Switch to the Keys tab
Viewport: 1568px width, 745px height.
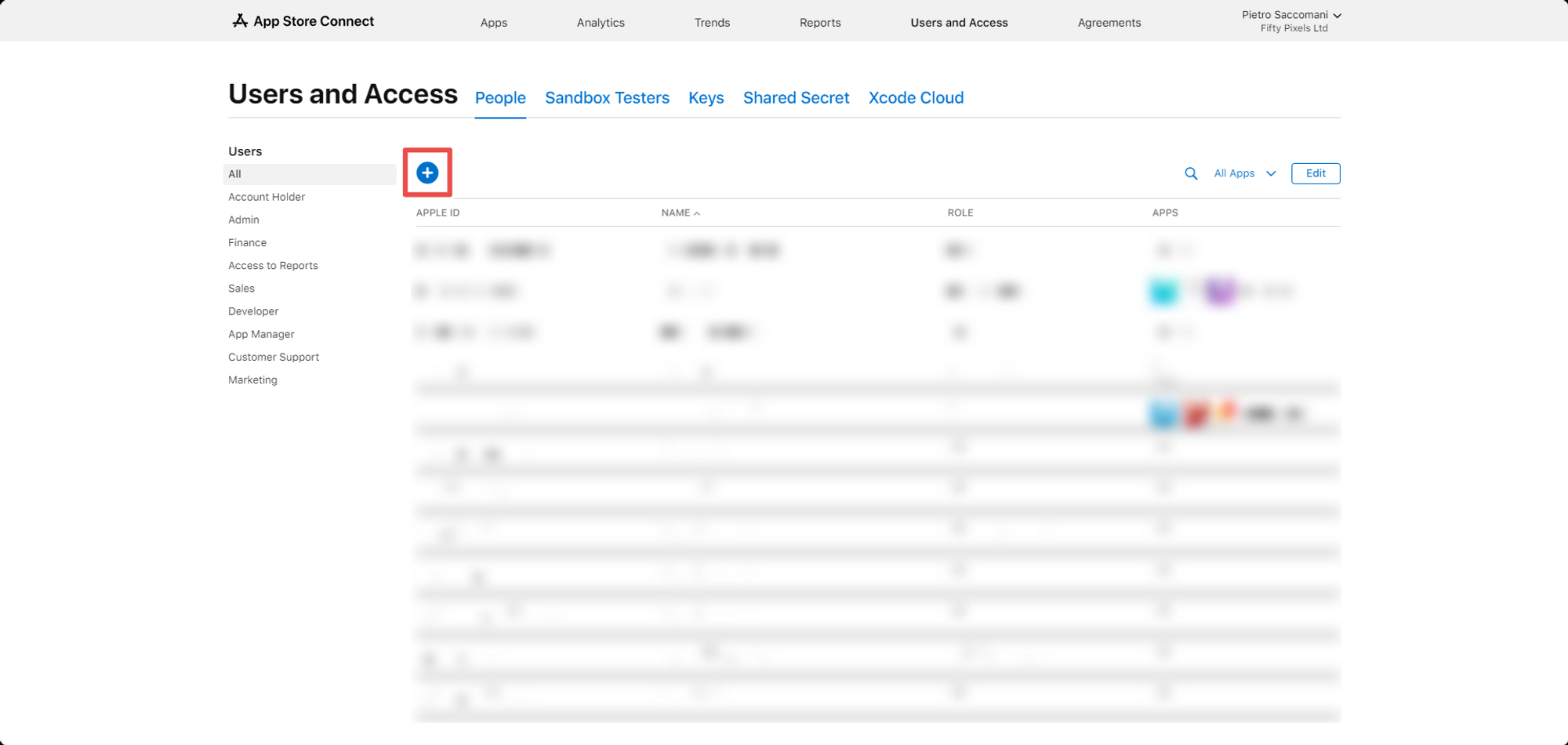706,98
